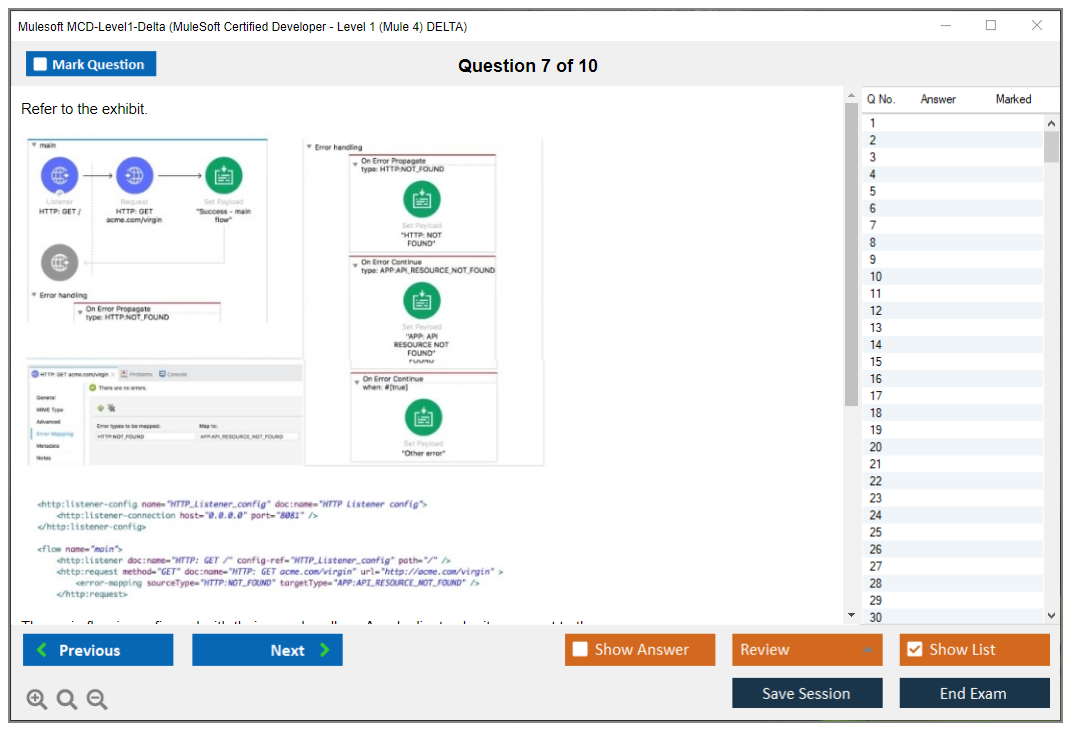
Task: Click the zoom out magnifier icon
Action: 97,699
